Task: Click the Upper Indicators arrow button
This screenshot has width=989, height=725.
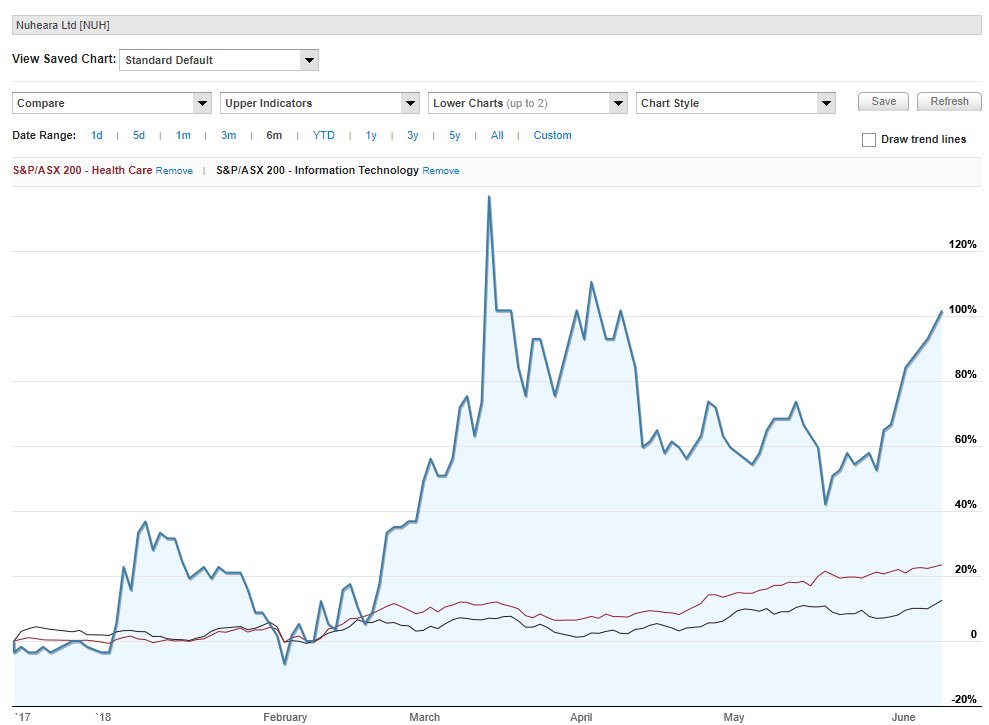Action: [410, 103]
